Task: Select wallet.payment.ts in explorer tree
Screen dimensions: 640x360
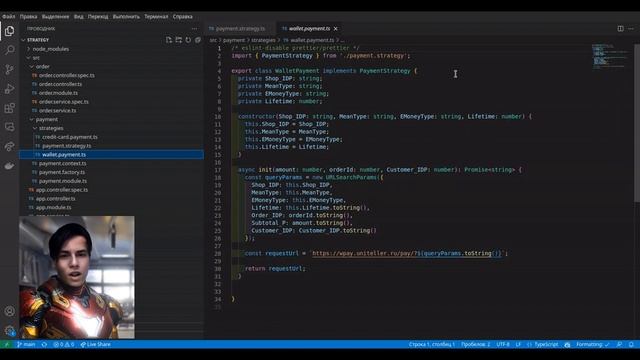Action: 64,155
